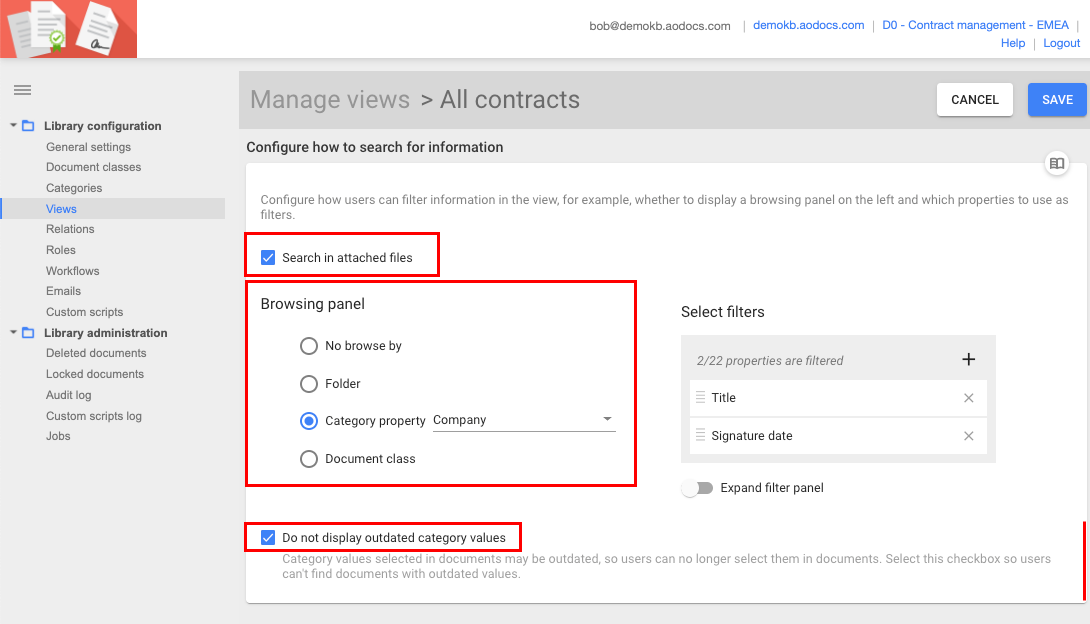Select the Folder browsing option
Screen dimensions: 1090x624
pos(309,384)
